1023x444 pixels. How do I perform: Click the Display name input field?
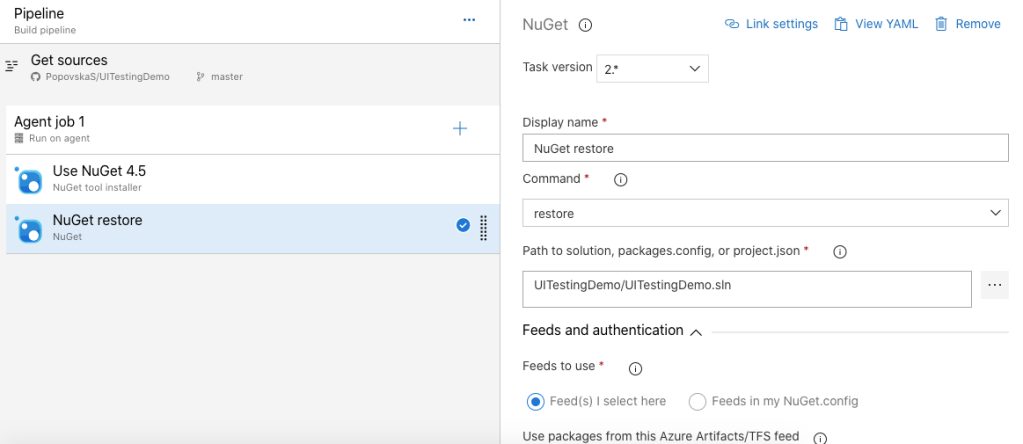tap(765, 148)
